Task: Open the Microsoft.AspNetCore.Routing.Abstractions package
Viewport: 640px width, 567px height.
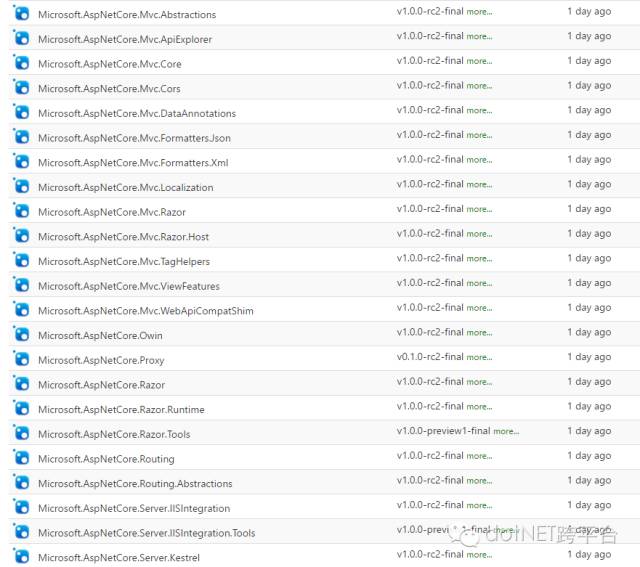Action: 135,484
